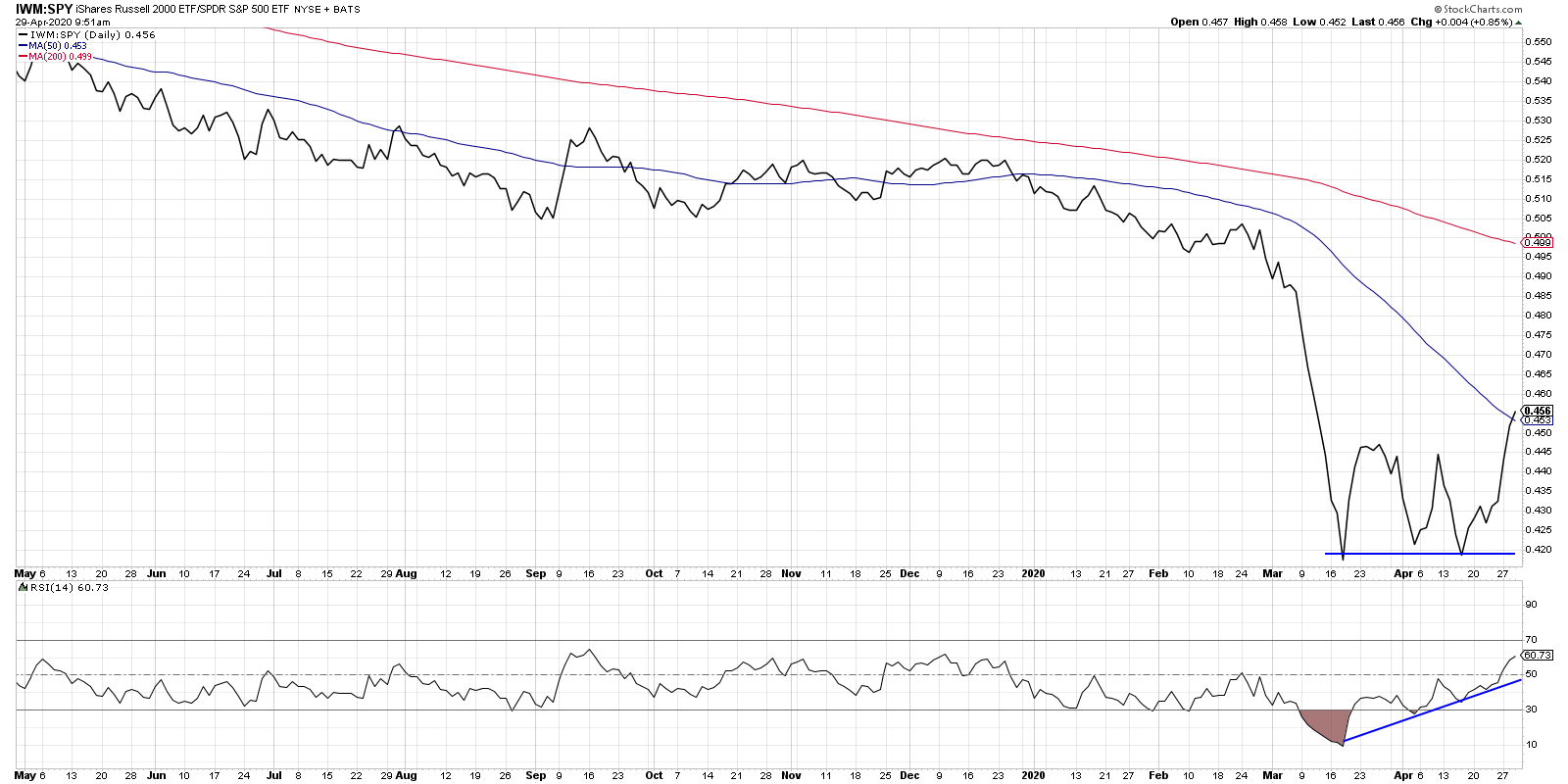Click the Chg +0.004 (+0.85%) header value

click(1461, 22)
